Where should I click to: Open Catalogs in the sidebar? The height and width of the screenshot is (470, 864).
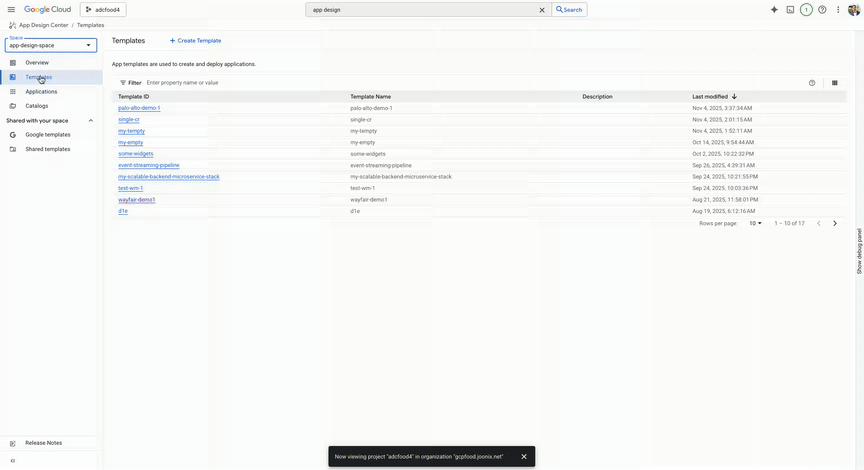point(36,105)
